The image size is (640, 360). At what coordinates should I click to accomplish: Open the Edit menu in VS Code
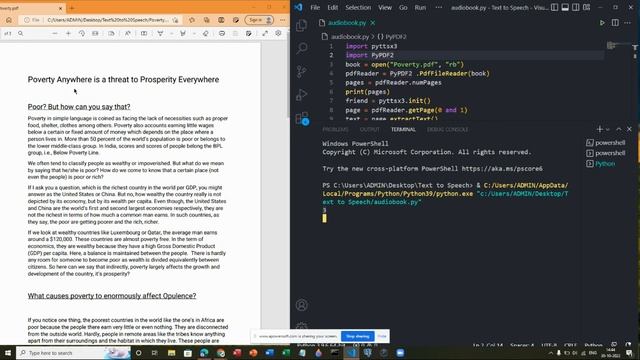click(x=333, y=7)
